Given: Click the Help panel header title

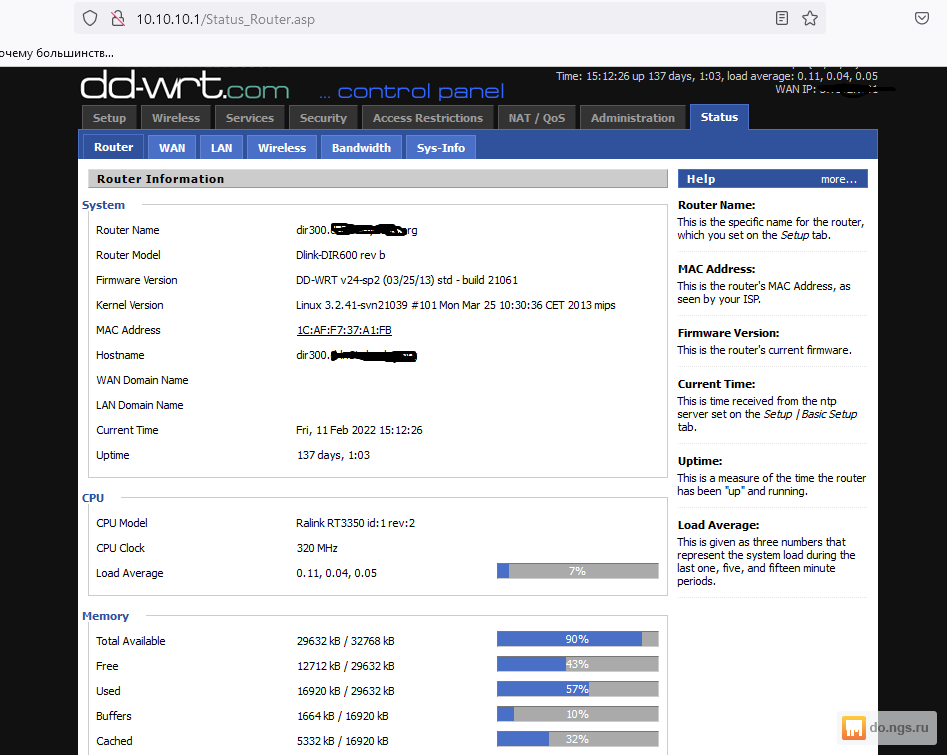Looking at the screenshot, I should [701, 179].
